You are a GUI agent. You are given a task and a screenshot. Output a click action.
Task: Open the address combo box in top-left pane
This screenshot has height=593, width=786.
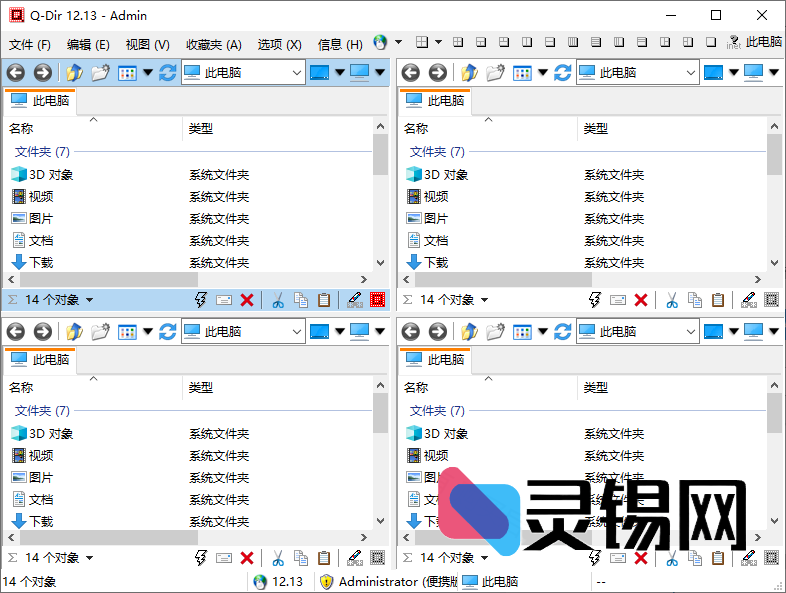point(243,73)
